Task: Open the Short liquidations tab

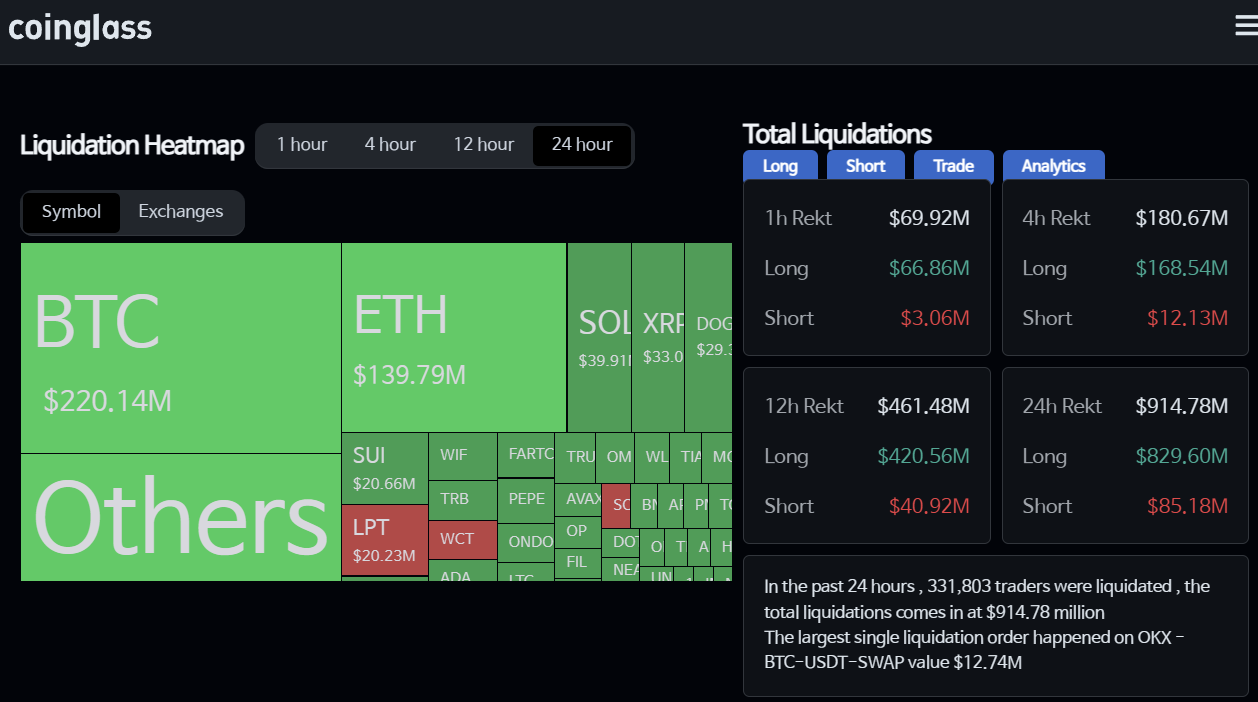Action: (865, 166)
